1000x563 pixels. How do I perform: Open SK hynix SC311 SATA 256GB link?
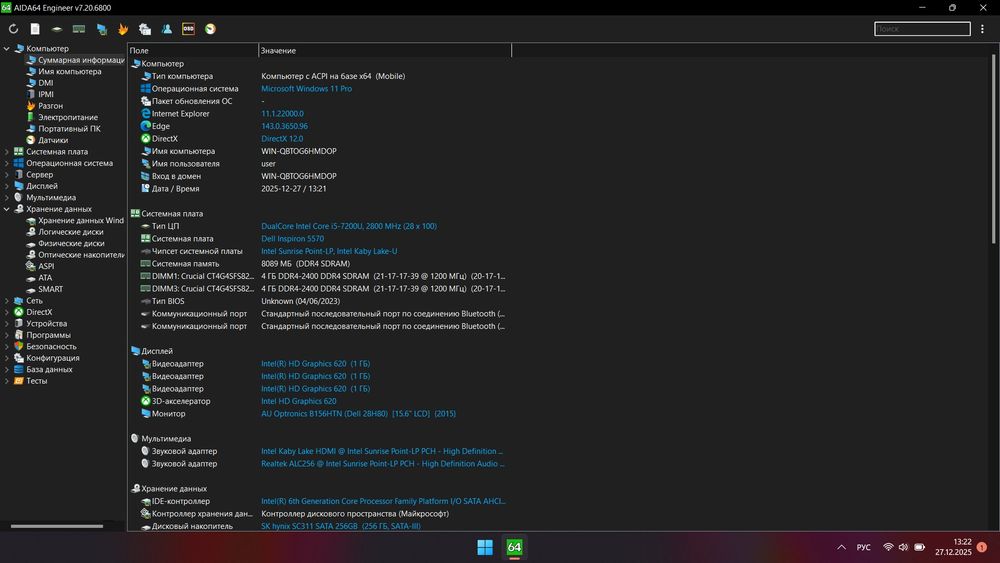341,526
